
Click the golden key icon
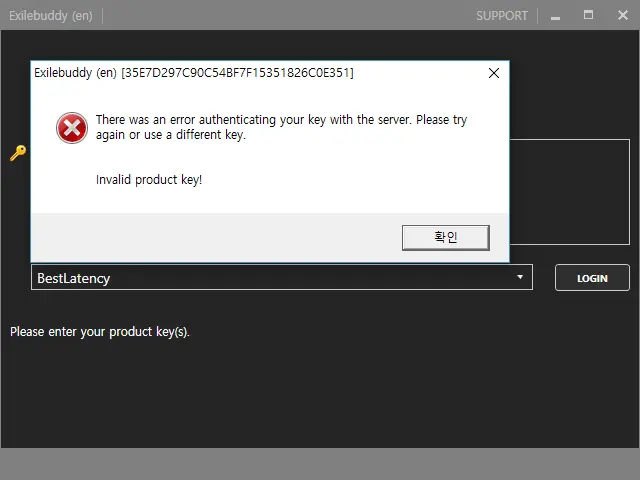(18, 153)
